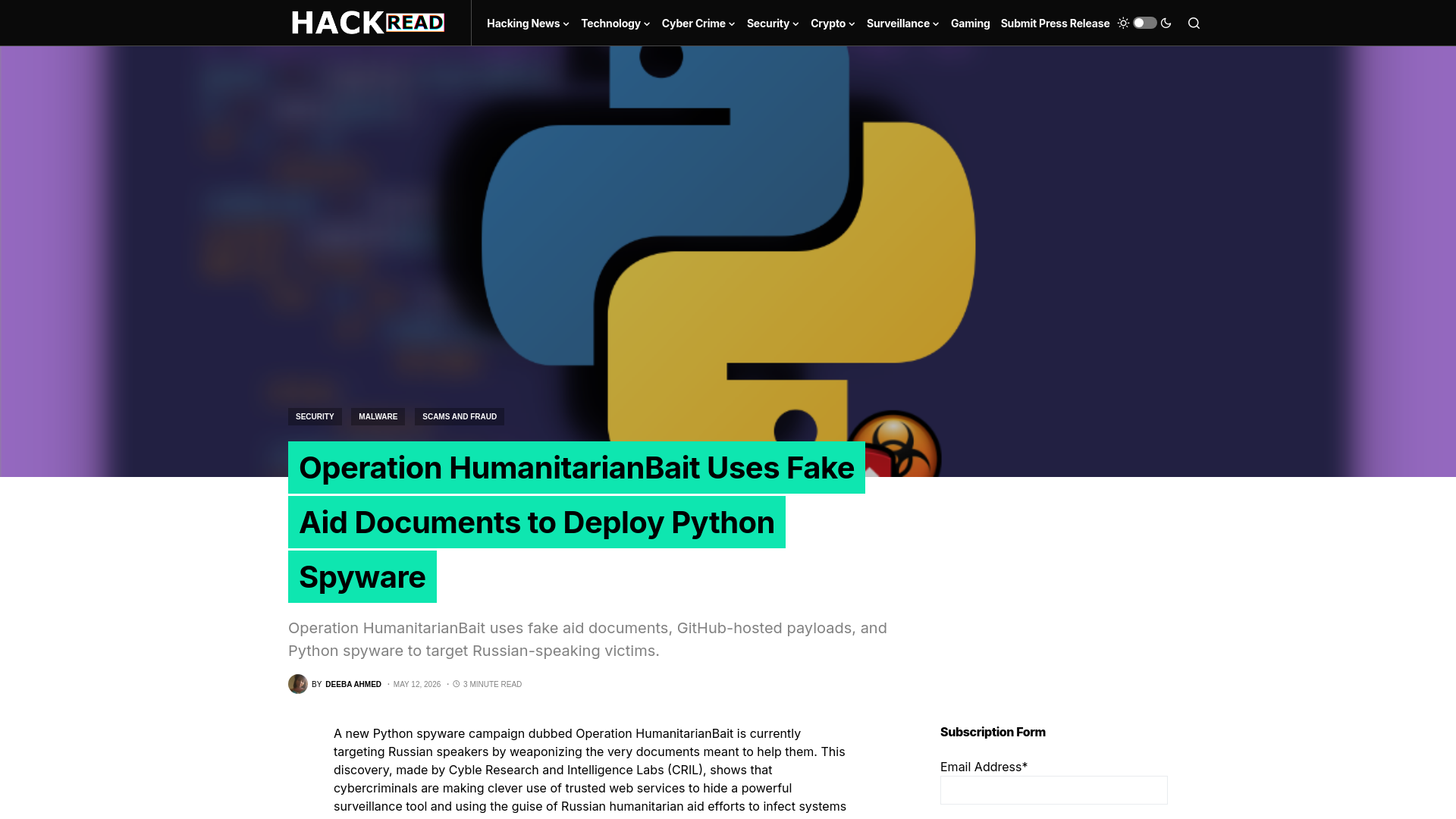Viewport: 1456px width, 819px height.
Task: Expand the Crypto menu
Action: point(833,24)
